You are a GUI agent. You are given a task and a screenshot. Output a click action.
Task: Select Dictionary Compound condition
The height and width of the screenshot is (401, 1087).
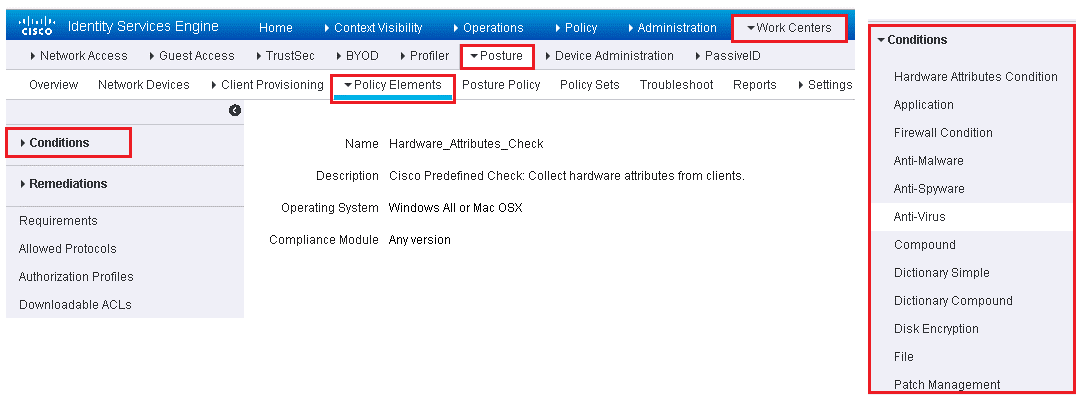click(x=953, y=300)
